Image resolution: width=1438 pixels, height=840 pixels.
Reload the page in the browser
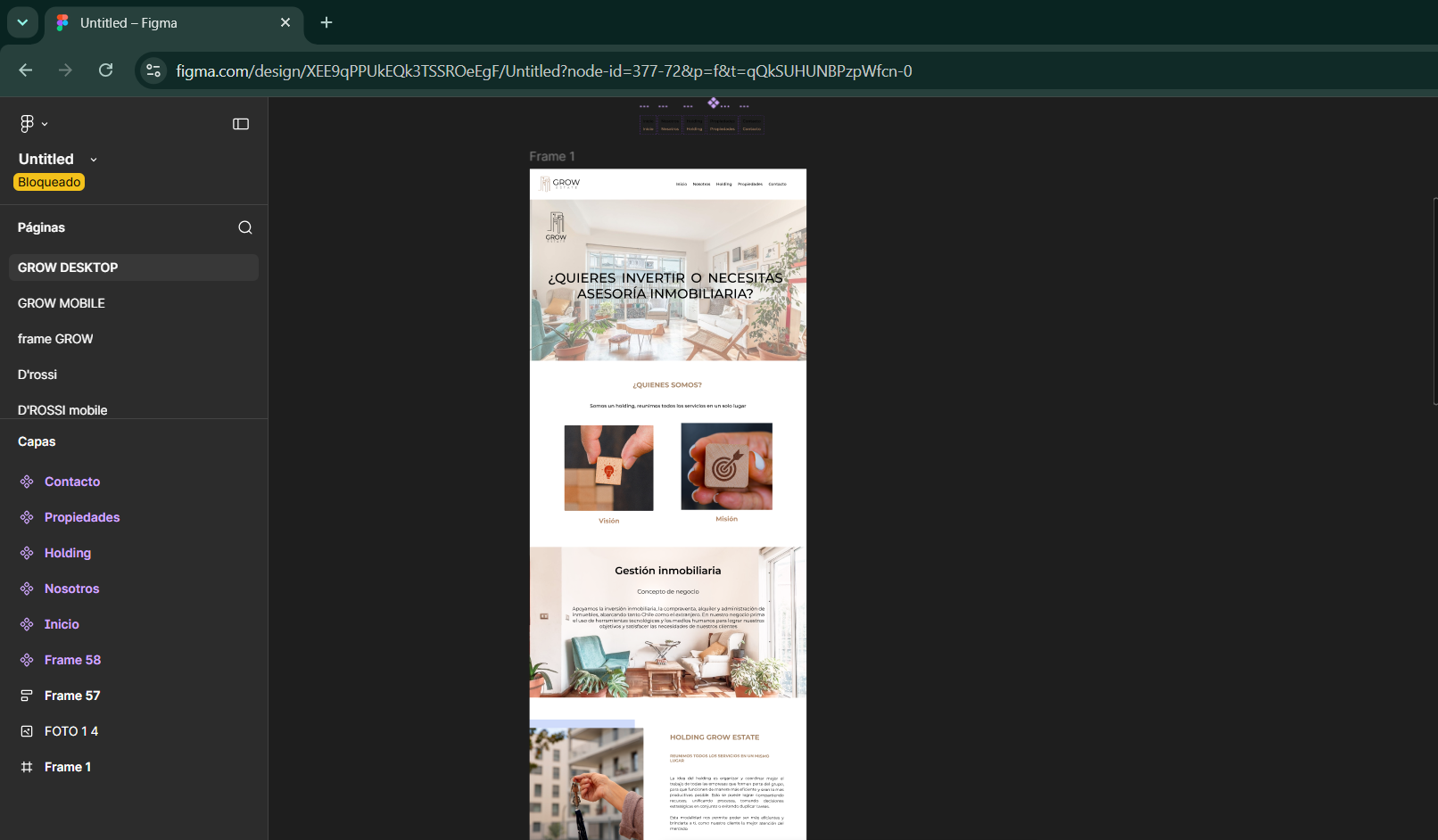point(105,70)
